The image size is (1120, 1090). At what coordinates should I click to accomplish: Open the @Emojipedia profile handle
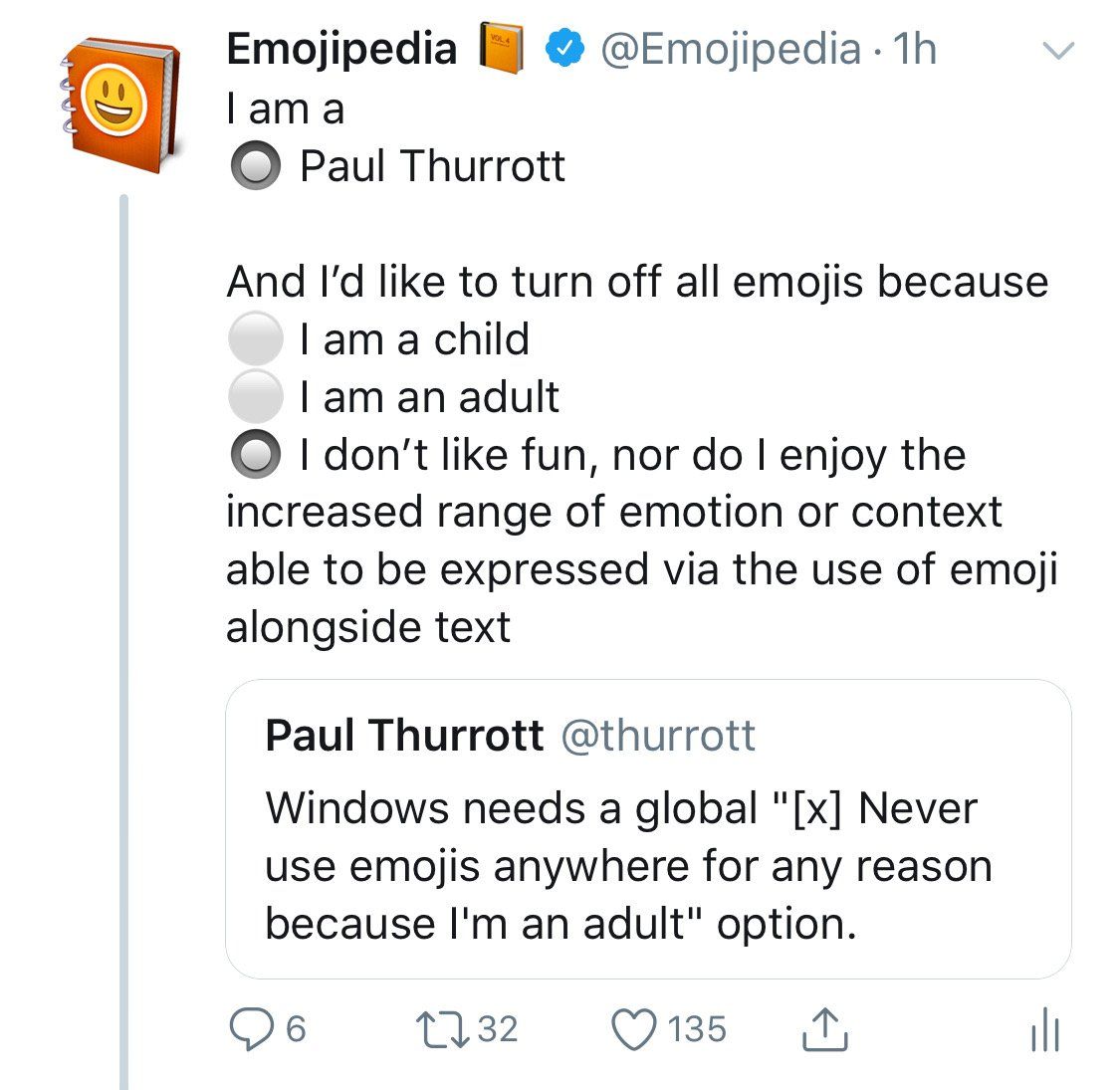[731, 49]
